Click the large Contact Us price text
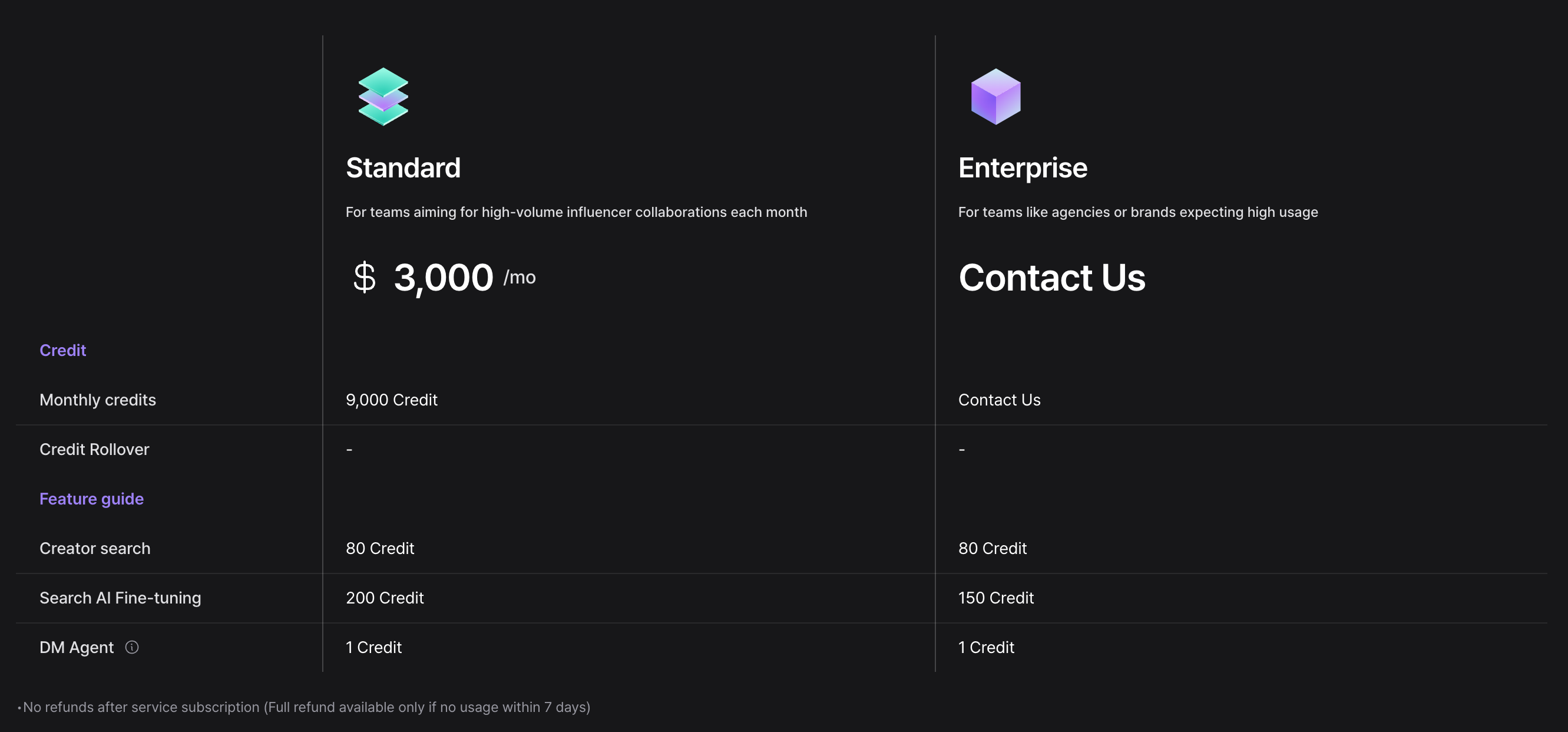Viewport: 1568px width, 732px height. click(x=1051, y=277)
